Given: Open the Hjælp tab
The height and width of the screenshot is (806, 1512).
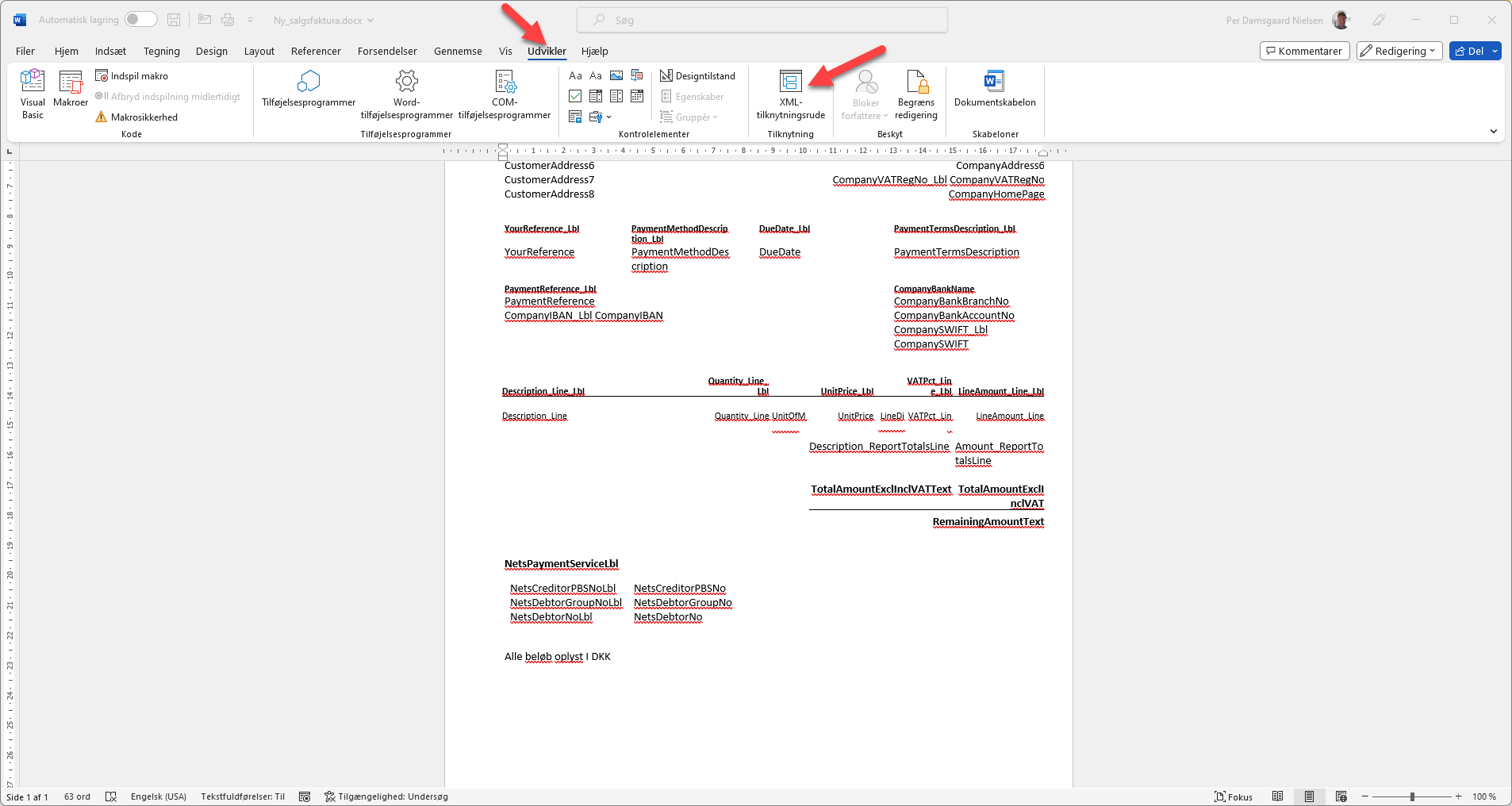Looking at the screenshot, I should (595, 51).
